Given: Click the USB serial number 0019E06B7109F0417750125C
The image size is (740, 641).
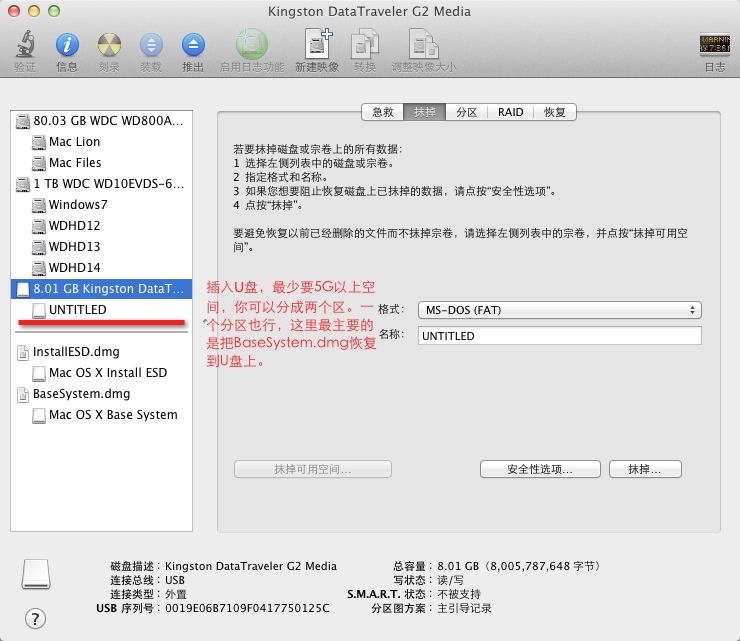Looking at the screenshot, I should [247, 608].
